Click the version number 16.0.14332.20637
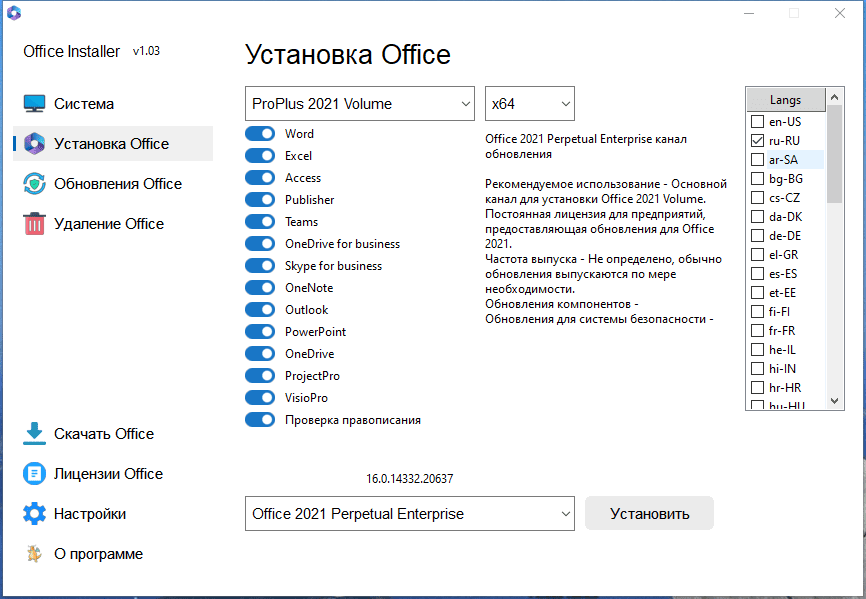Image resolution: width=866 pixels, height=599 pixels. (x=410, y=479)
